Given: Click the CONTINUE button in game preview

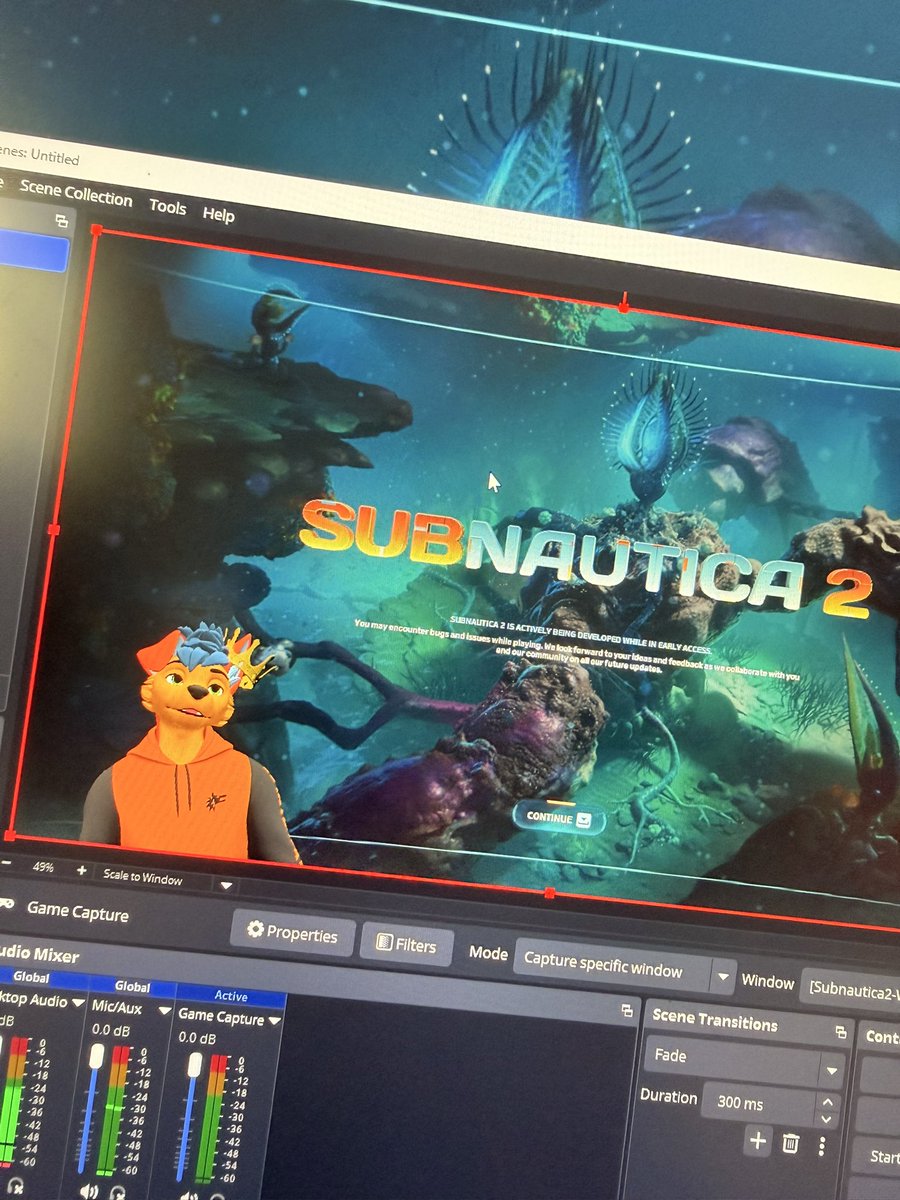Looking at the screenshot, I should (559, 818).
